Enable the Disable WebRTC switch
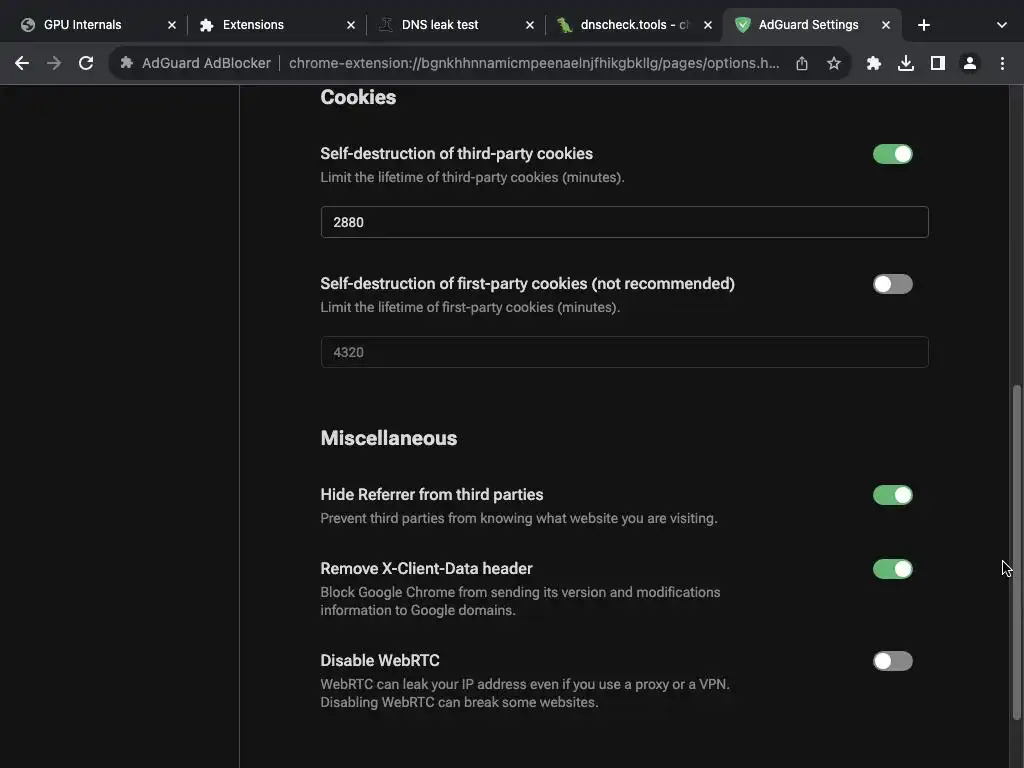 click(892, 661)
